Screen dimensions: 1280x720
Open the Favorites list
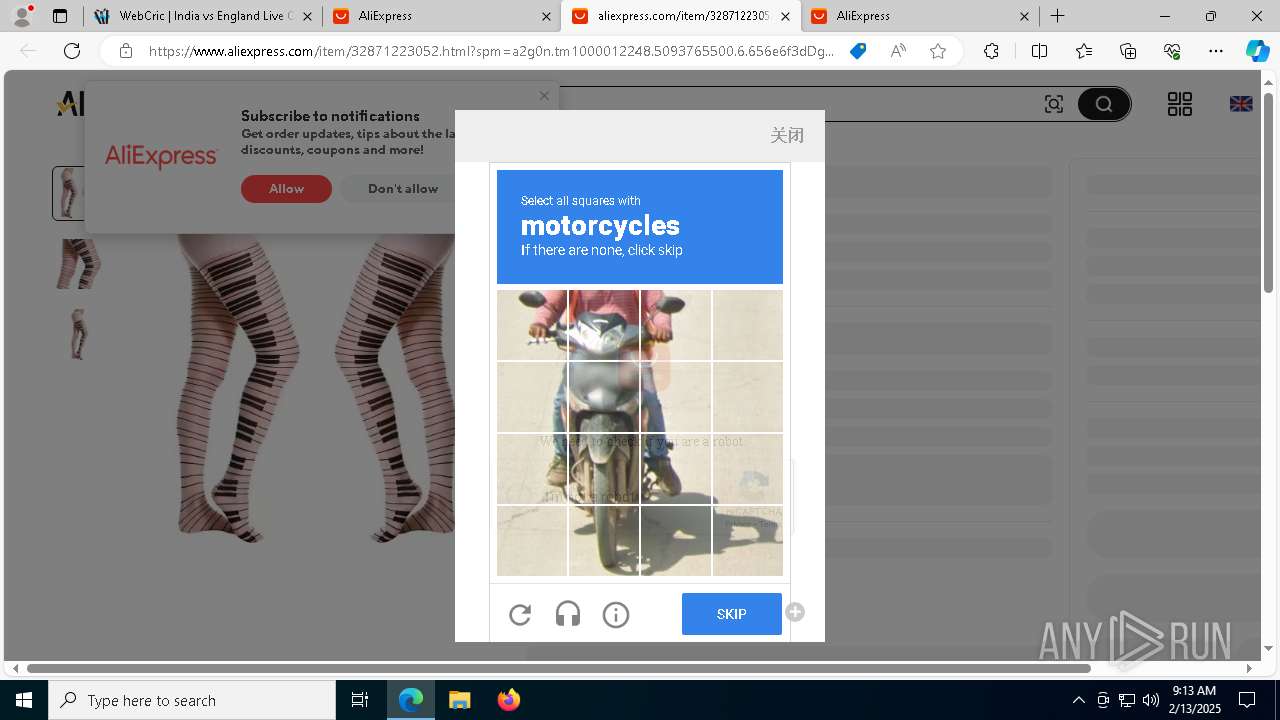coord(1084,51)
